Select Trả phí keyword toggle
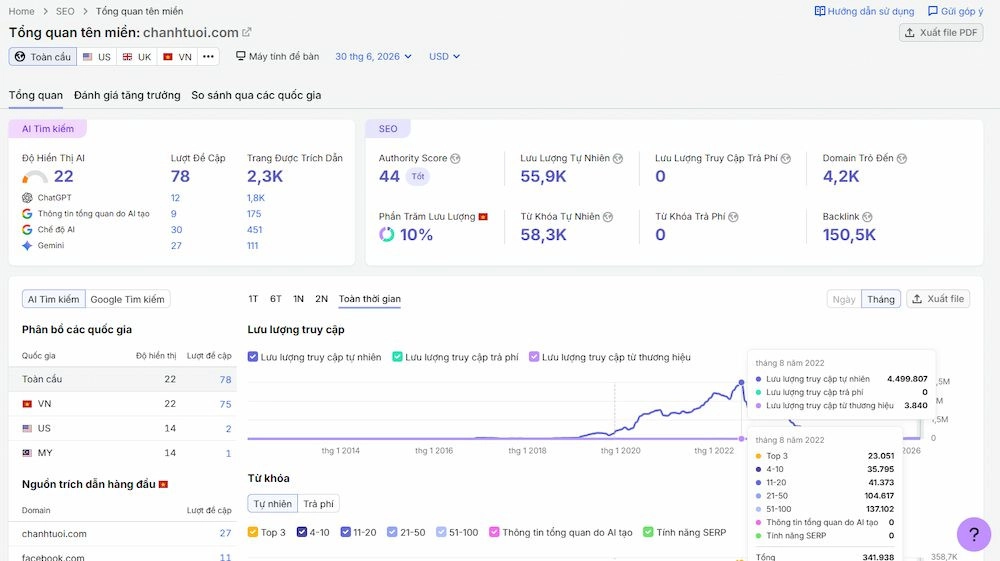The image size is (1000, 561). [318, 504]
